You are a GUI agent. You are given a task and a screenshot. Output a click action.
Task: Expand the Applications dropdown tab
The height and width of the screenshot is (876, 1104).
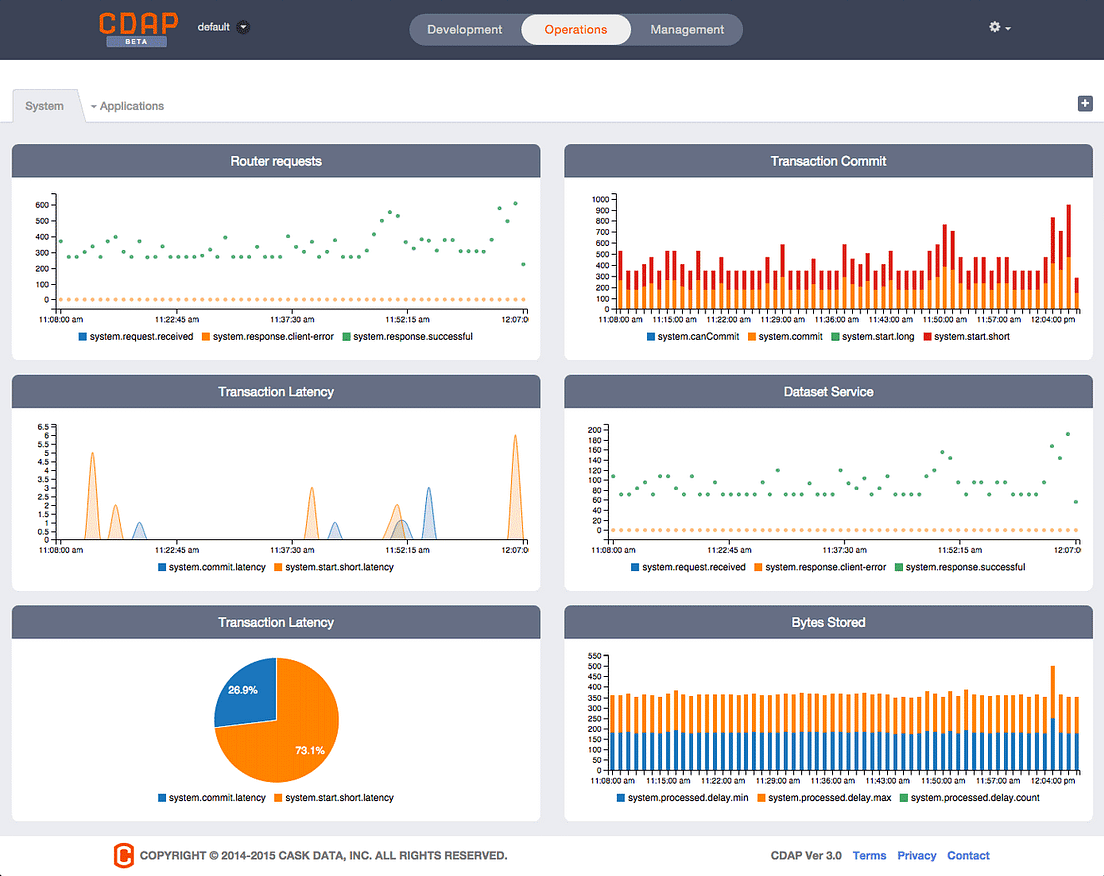click(x=127, y=106)
